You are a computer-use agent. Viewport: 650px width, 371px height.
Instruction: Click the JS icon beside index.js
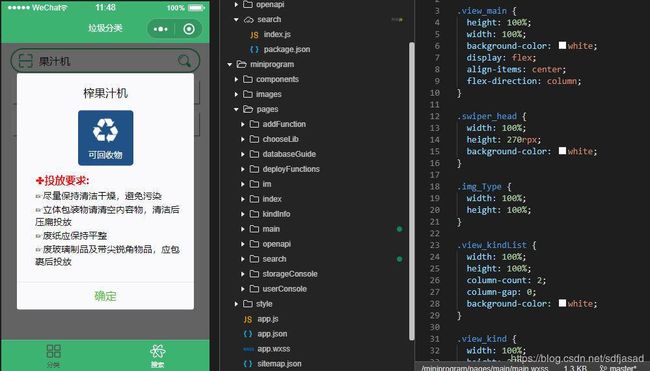click(x=254, y=35)
